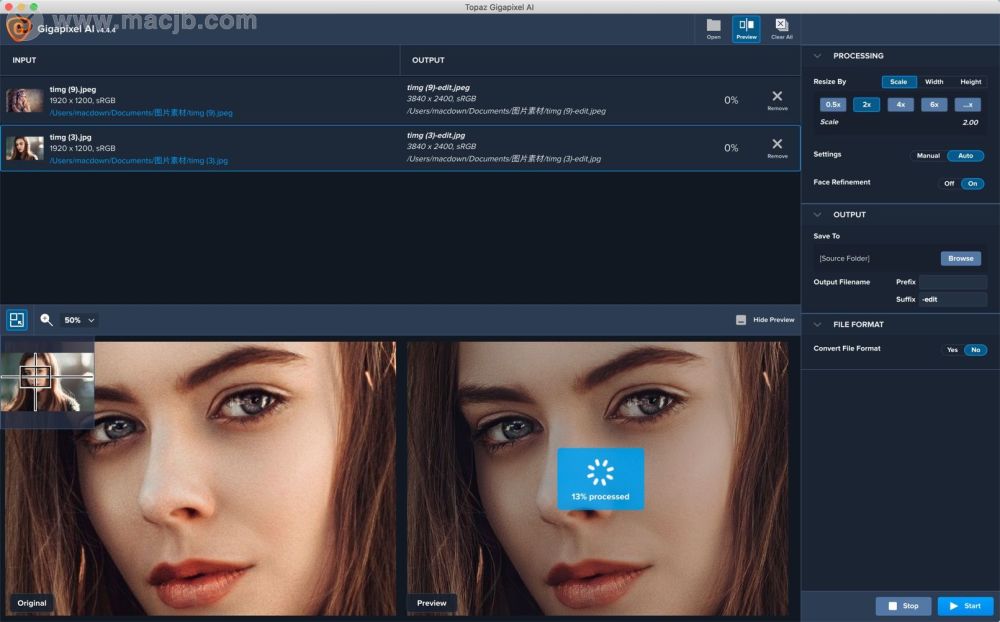
Task: Click the Open folder icon
Action: click(713, 27)
